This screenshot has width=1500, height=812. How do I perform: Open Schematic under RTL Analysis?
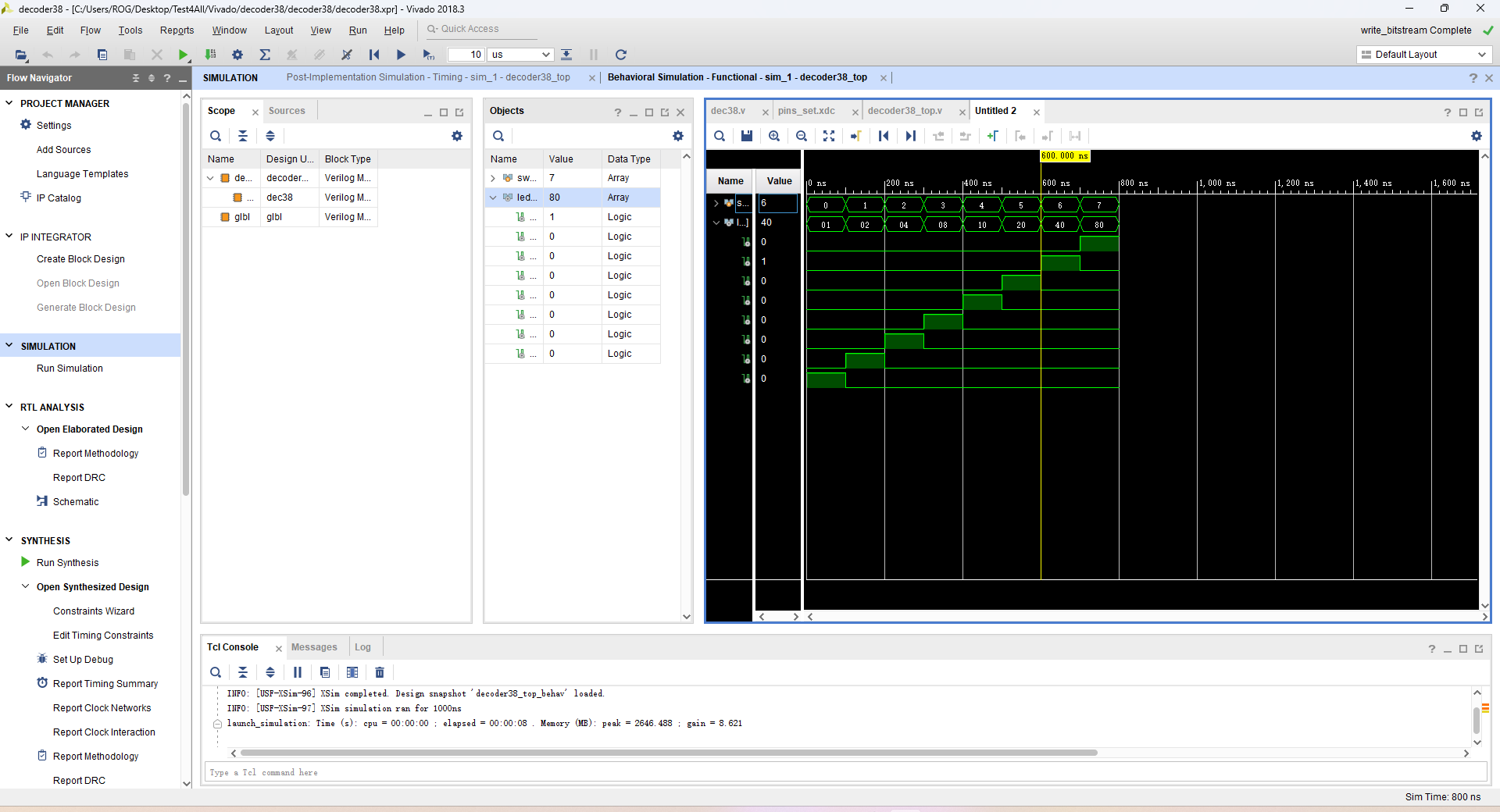[76, 502]
